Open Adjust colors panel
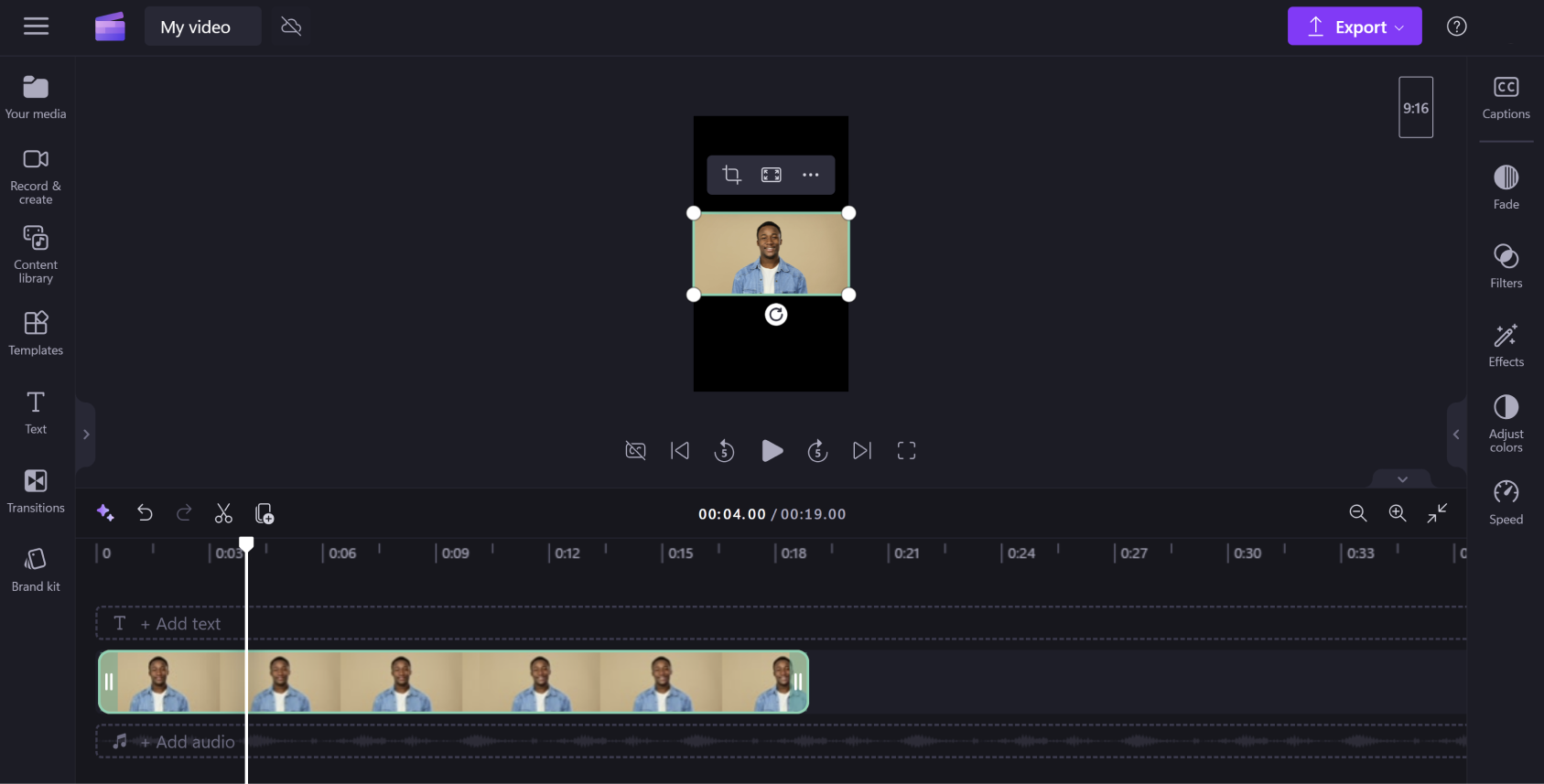Screen dimensions: 1544x784 [1506, 424]
